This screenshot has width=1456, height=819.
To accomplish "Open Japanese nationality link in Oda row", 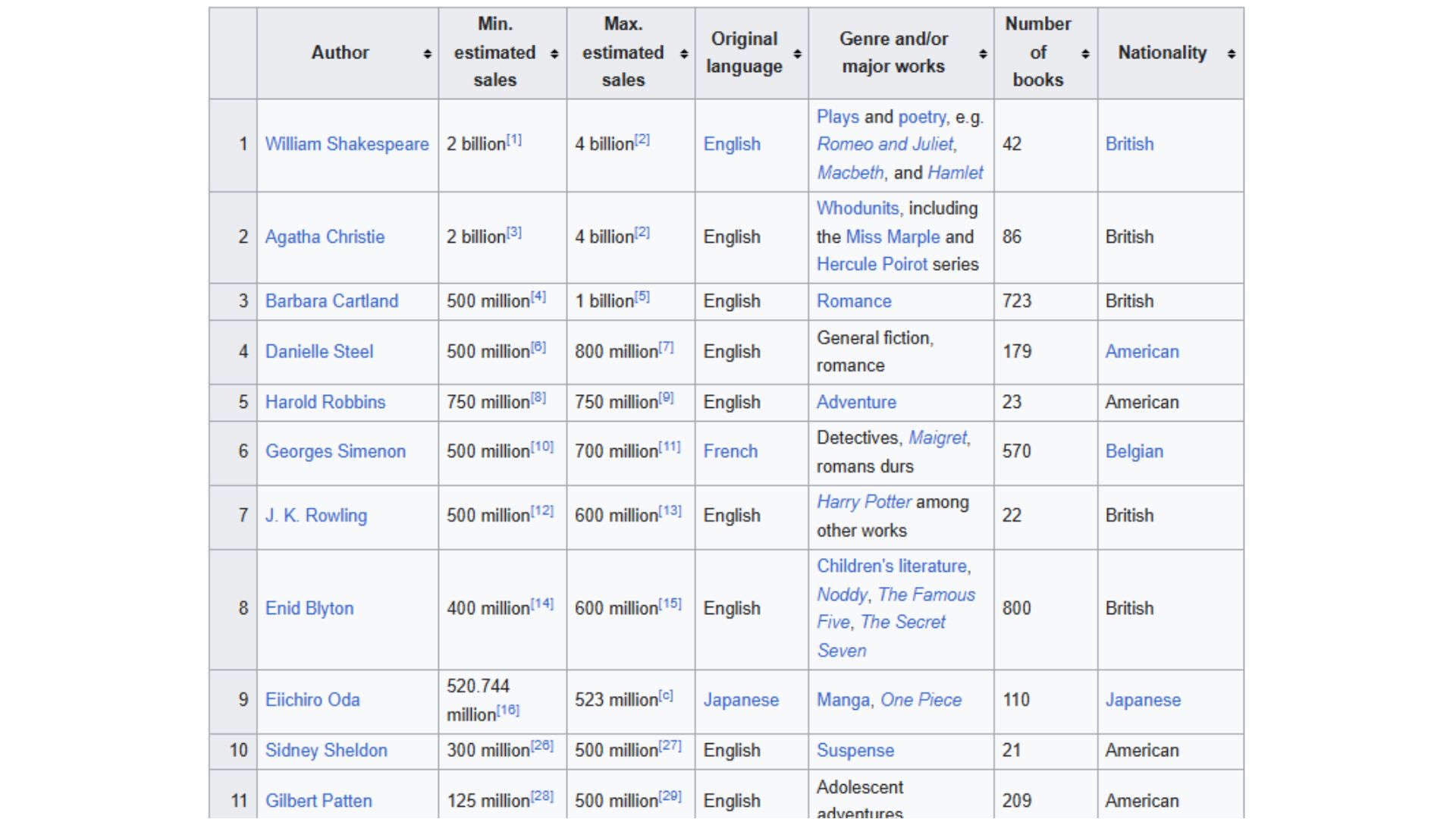I will (1143, 700).
